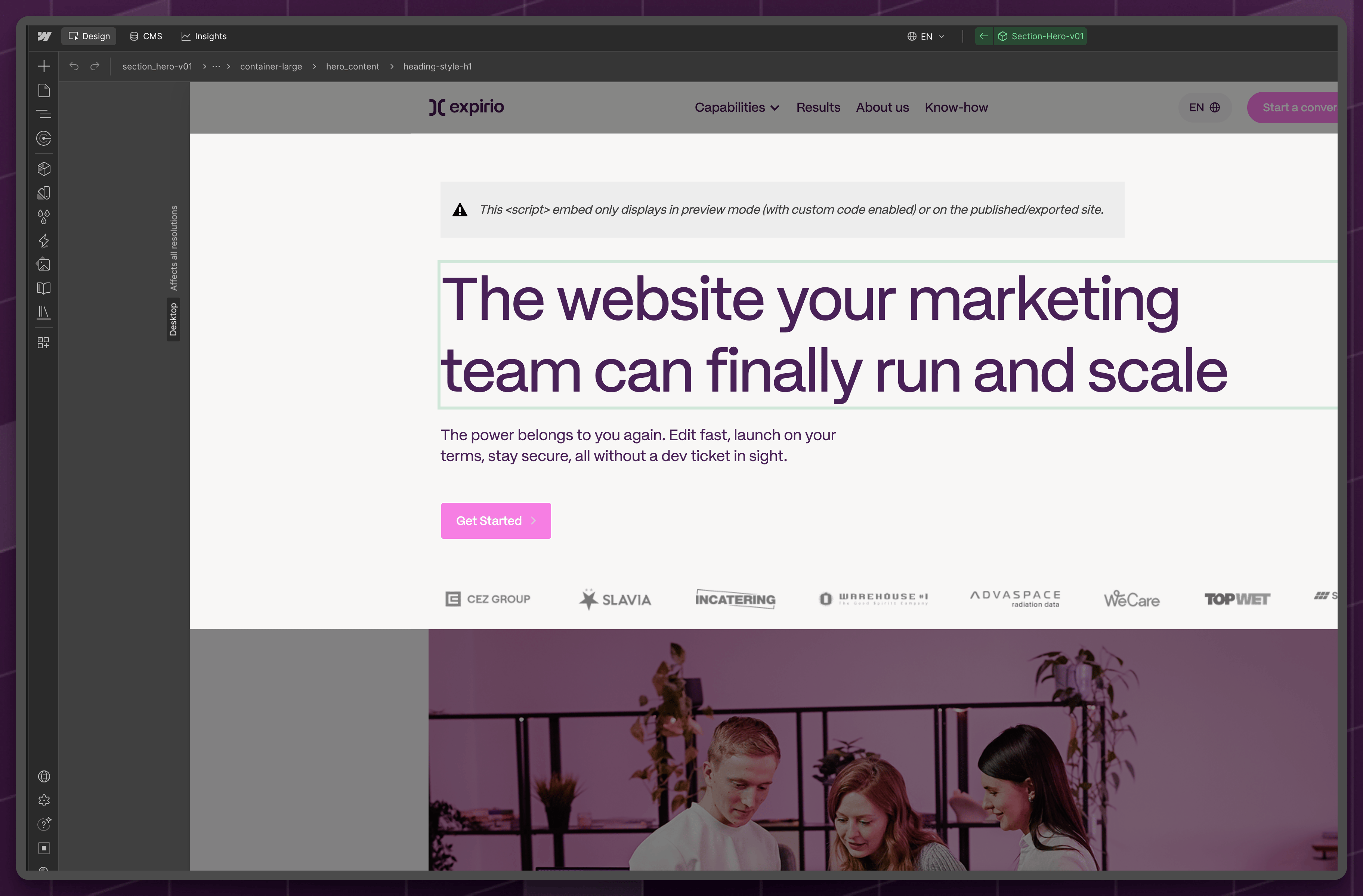Open the Apps grid icon

44,343
